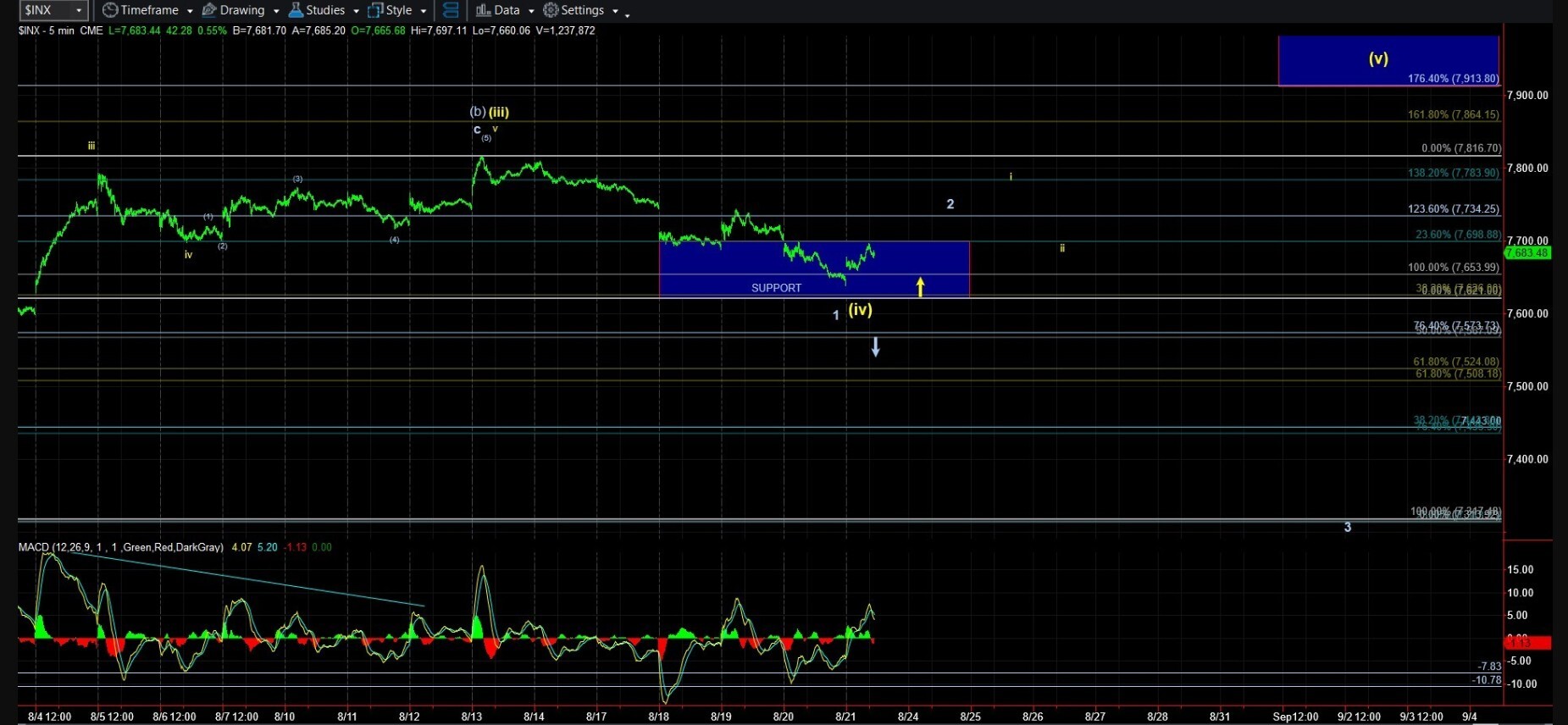
Task: Select the SUPPORT label in blue box
Action: 776,288
